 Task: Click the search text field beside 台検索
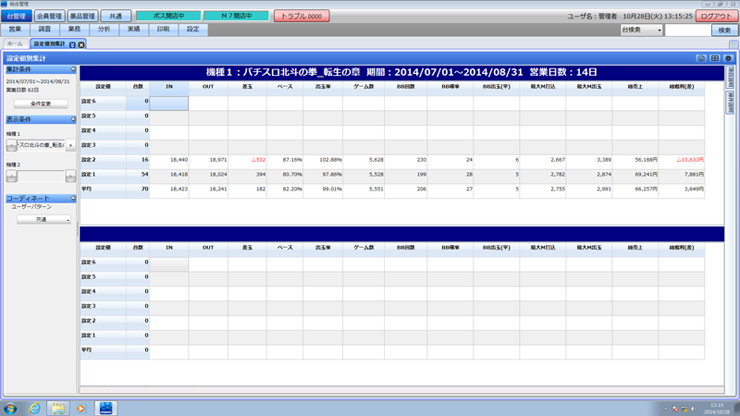[687, 30]
